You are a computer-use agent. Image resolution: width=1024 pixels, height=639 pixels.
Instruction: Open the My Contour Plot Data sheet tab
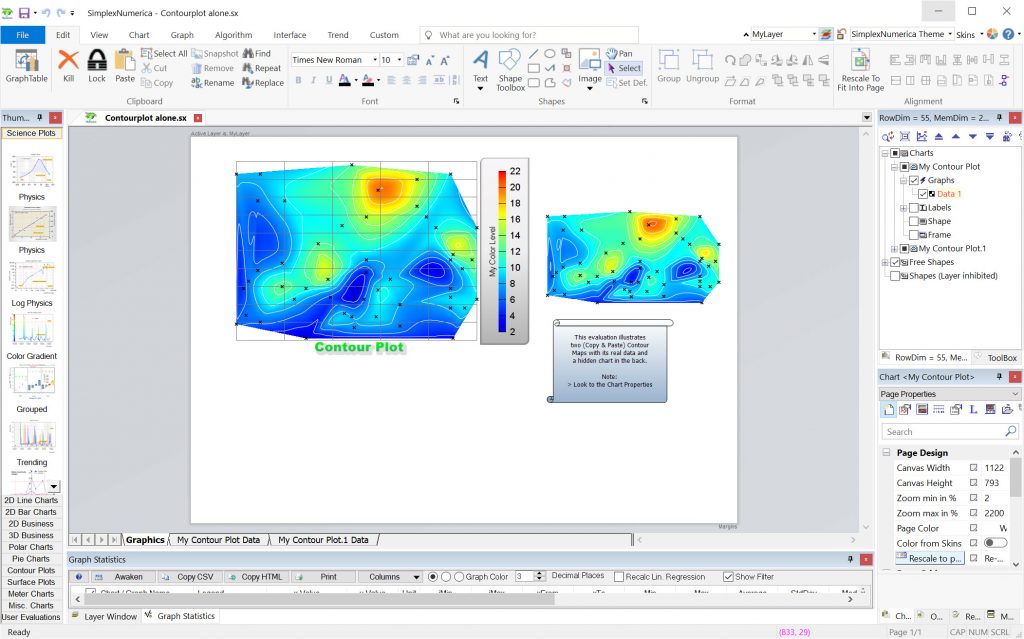coord(218,540)
